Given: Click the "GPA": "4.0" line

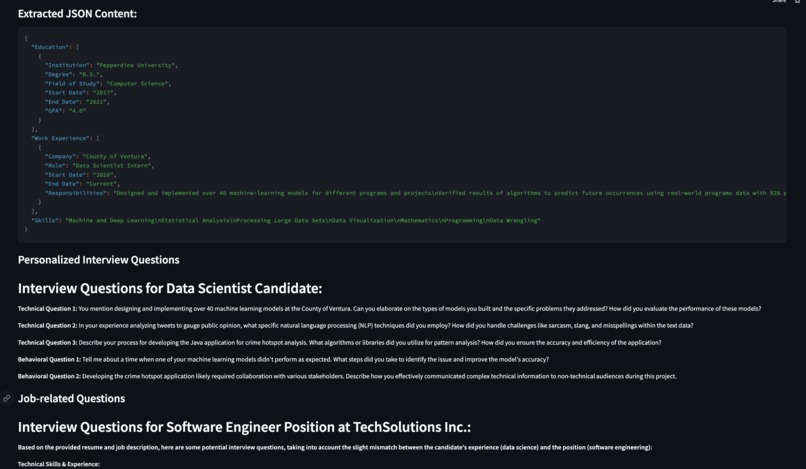Looking at the screenshot, I should coord(65,111).
